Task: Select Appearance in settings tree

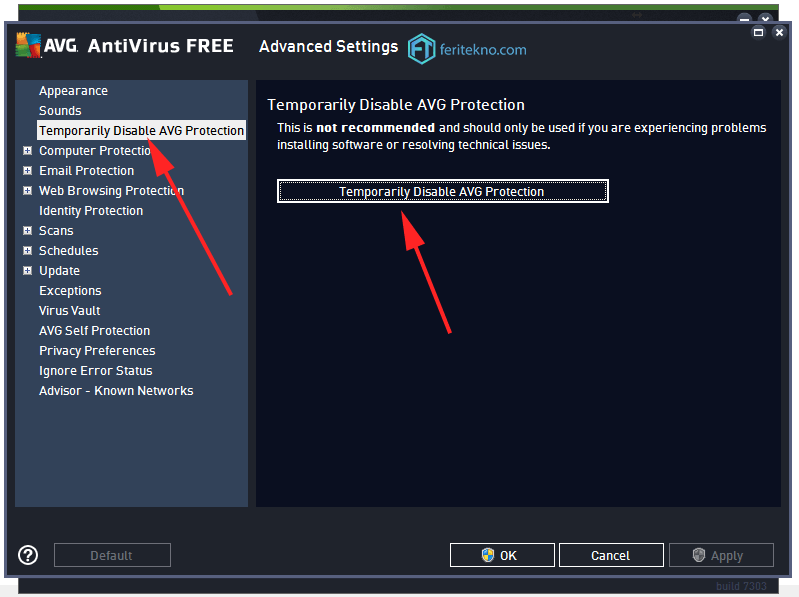Action: [73, 91]
